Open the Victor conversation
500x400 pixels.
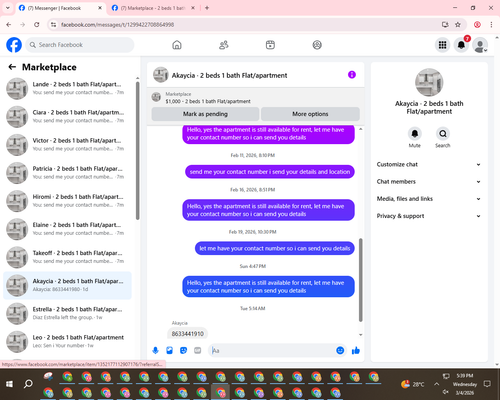67,145
